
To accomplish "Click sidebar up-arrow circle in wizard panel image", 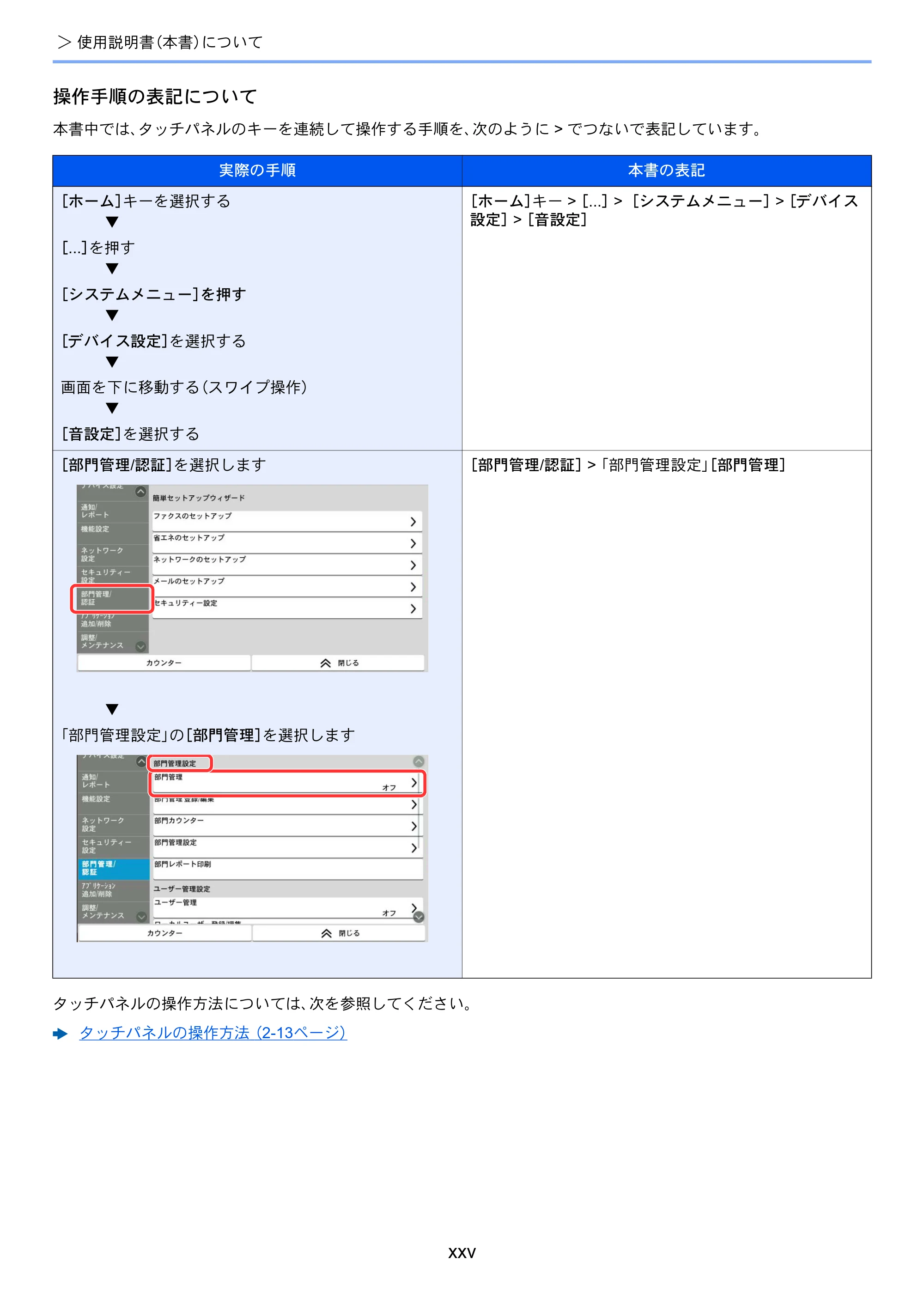I will pyautogui.click(x=141, y=492).
